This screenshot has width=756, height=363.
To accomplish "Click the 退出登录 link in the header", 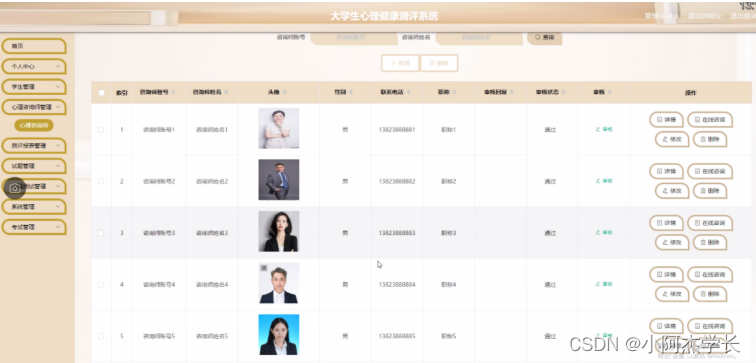I will (x=742, y=16).
